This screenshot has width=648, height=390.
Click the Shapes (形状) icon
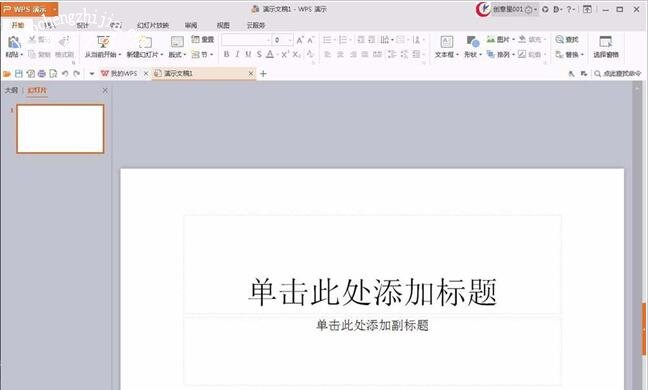[472, 42]
